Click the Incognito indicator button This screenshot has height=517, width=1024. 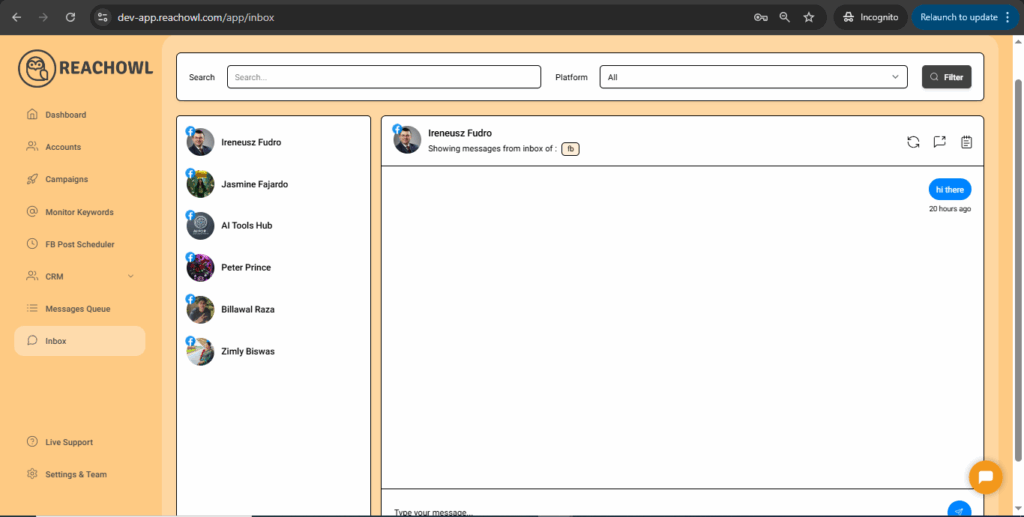point(871,18)
